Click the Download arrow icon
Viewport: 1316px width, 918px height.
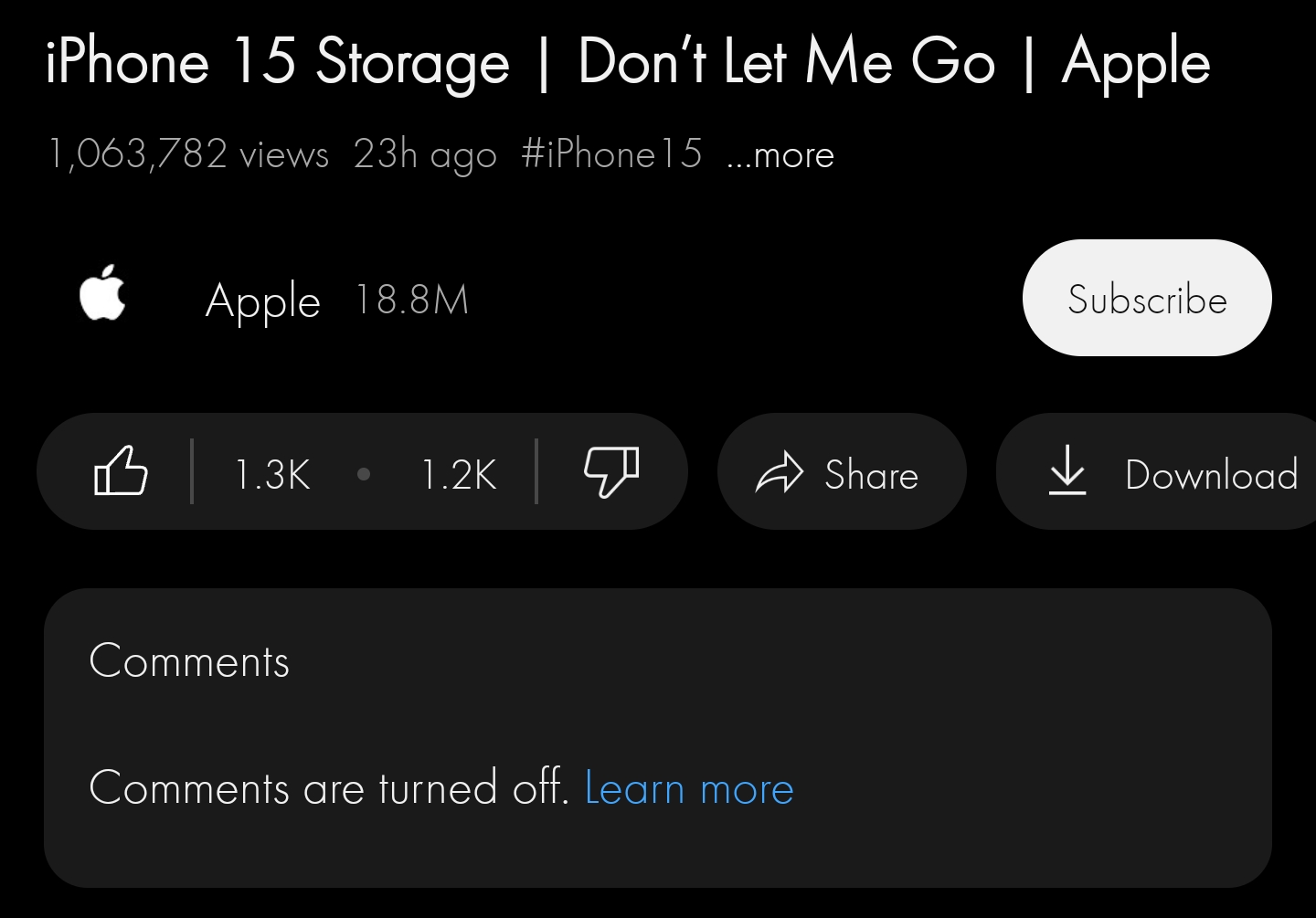[x=1067, y=471]
